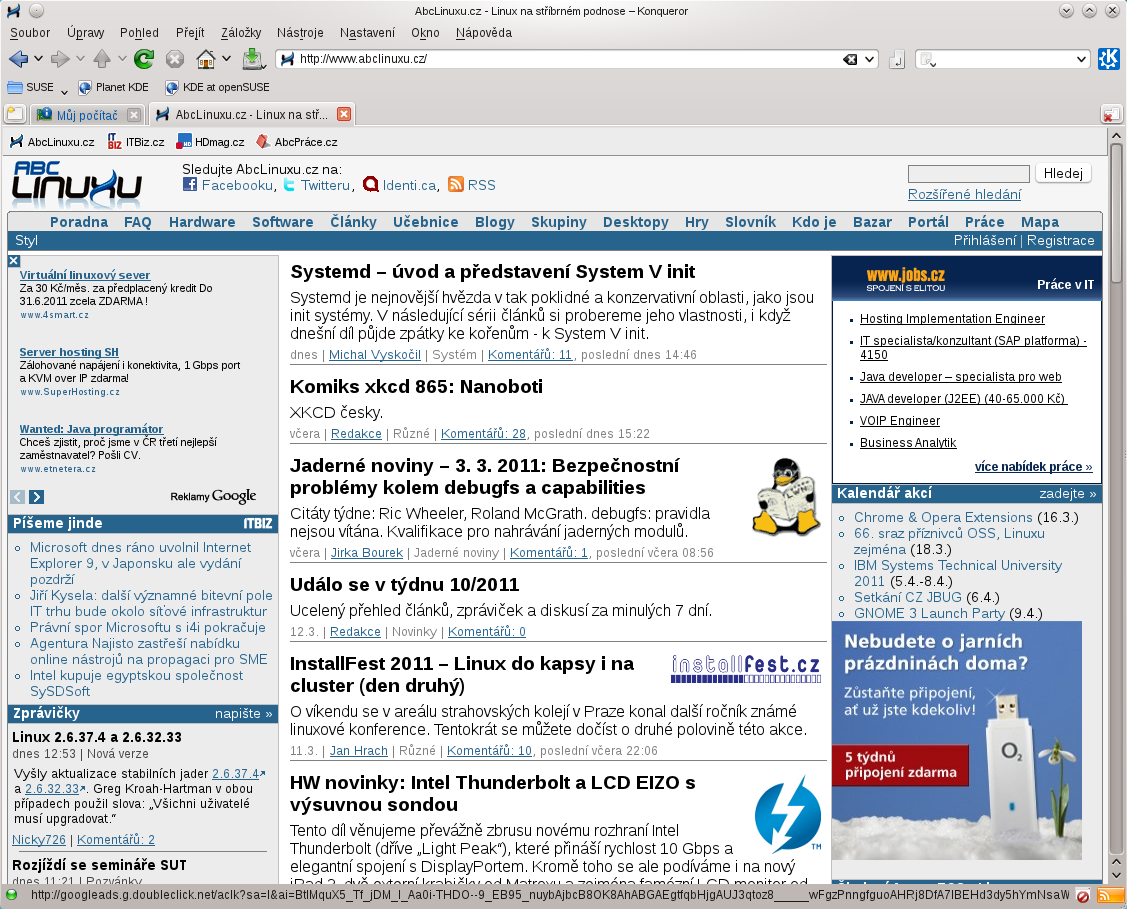Switch to the Můj počítač tab
Screen dimensions: 1127x909
79,115
